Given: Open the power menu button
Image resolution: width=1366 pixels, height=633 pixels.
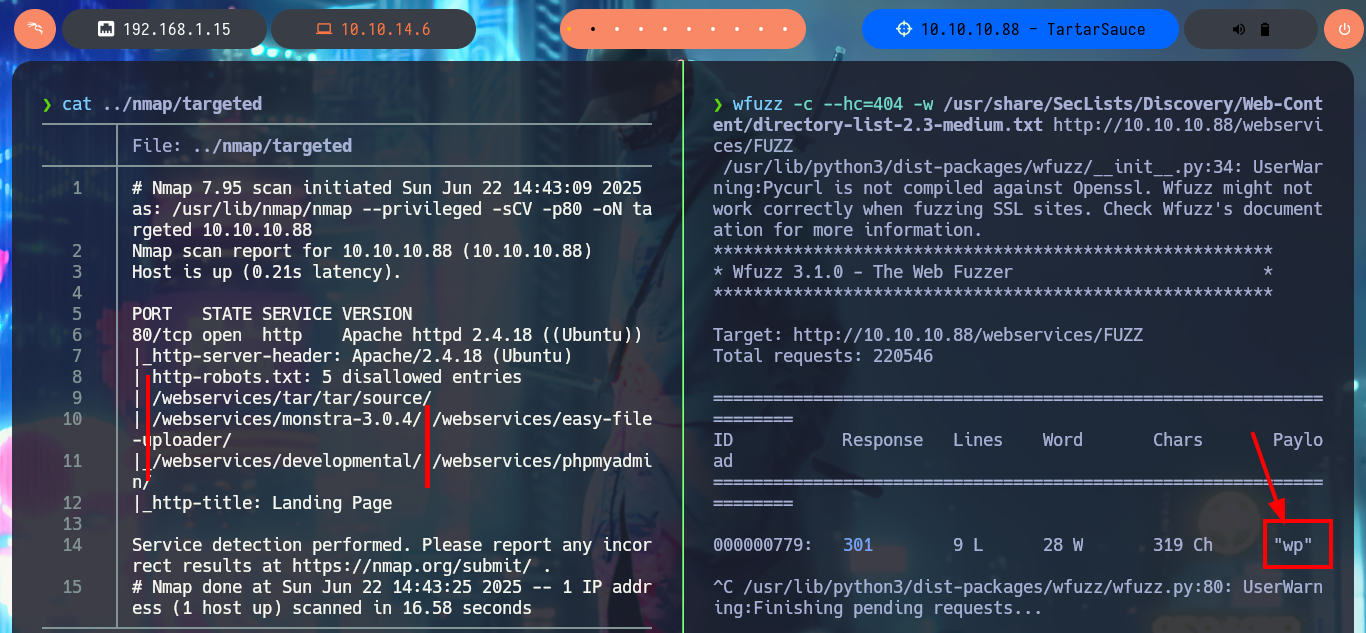Looking at the screenshot, I should pyautogui.click(x=1343, y=29).
